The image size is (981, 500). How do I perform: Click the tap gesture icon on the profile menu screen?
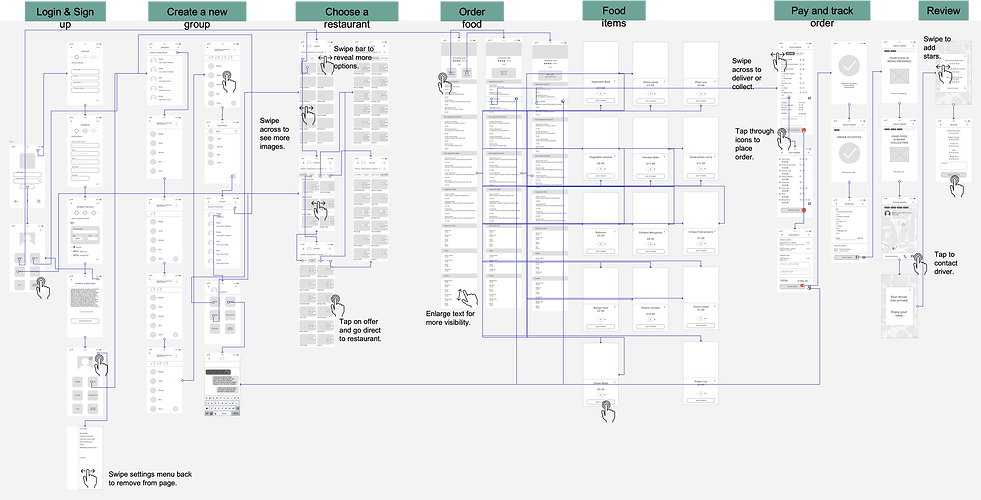(x=100, y=364)
